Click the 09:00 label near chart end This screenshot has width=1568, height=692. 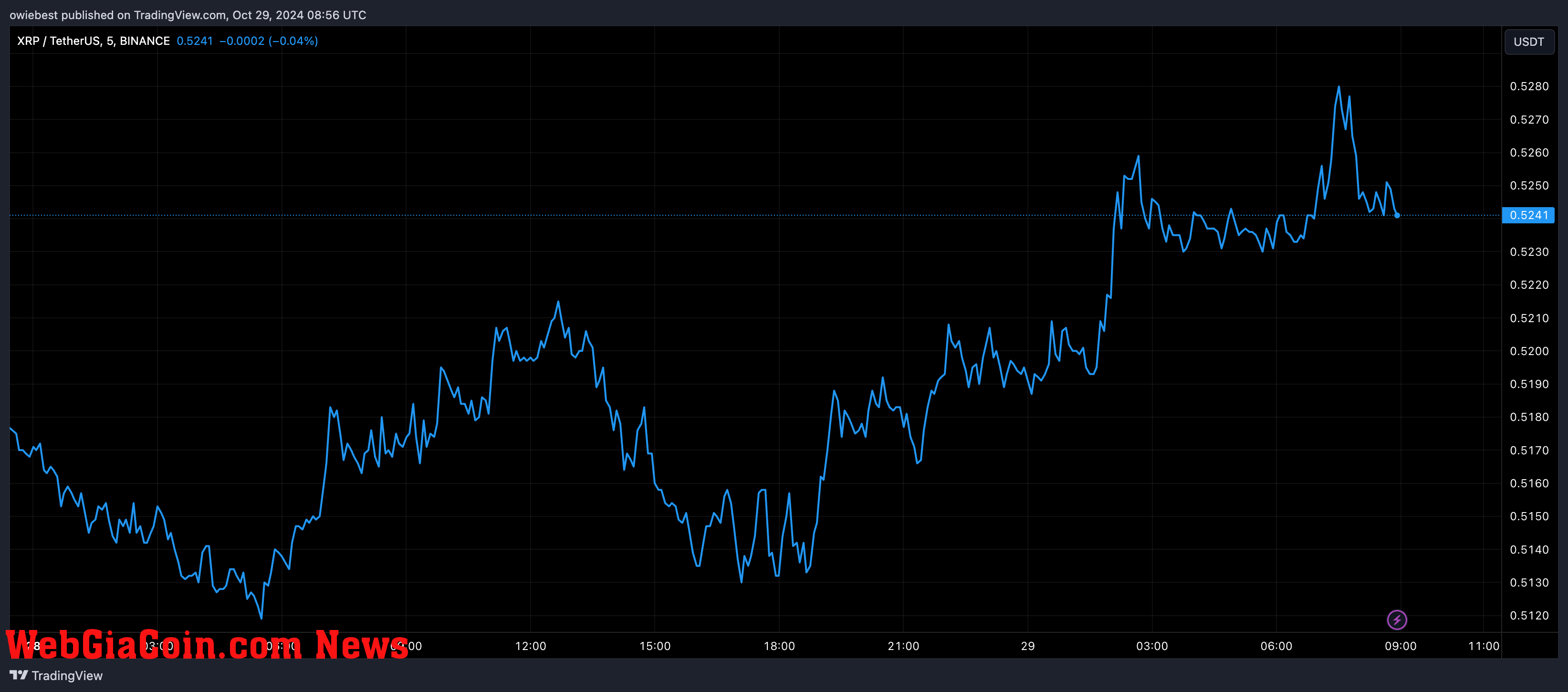point(1400,646)
